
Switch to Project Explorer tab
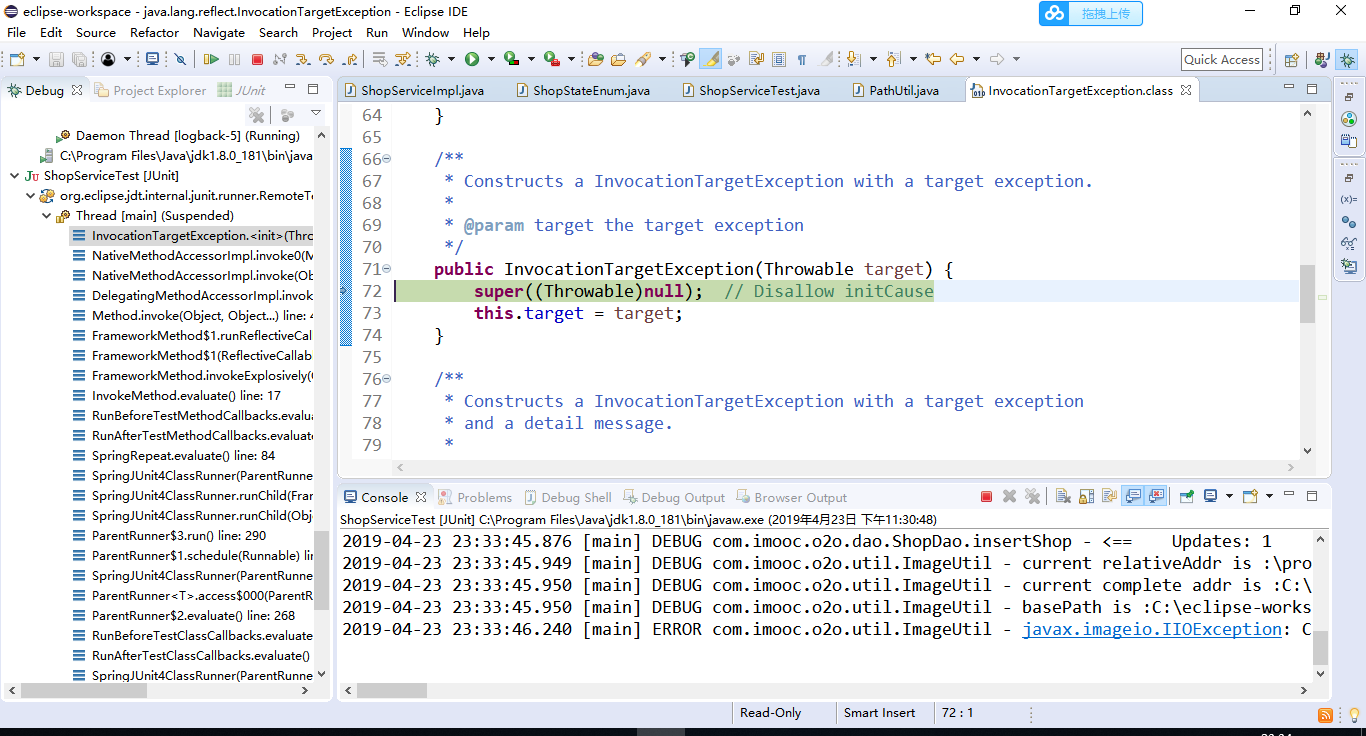150,90
